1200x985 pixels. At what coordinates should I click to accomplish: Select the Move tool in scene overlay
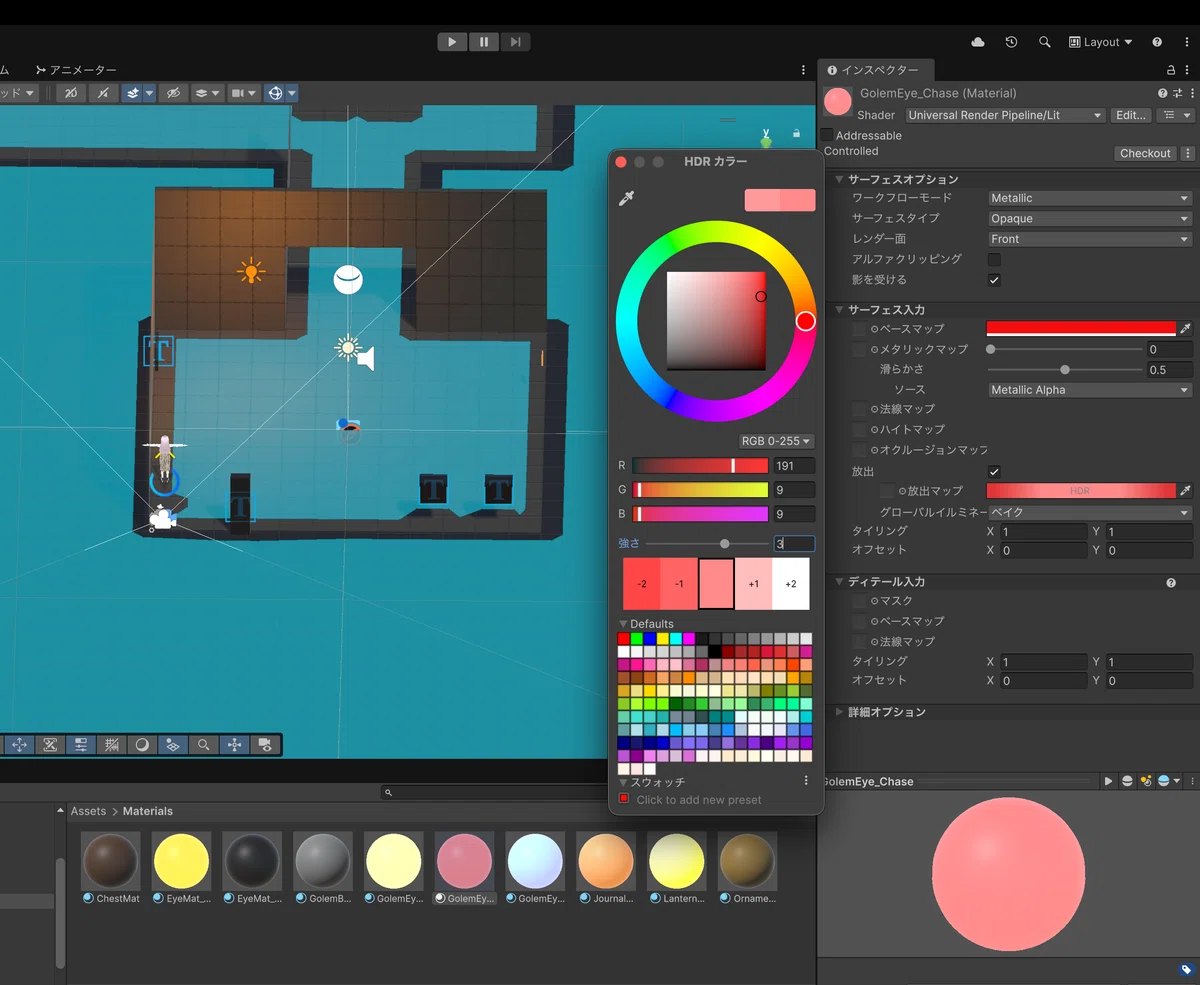pos(19,745)
